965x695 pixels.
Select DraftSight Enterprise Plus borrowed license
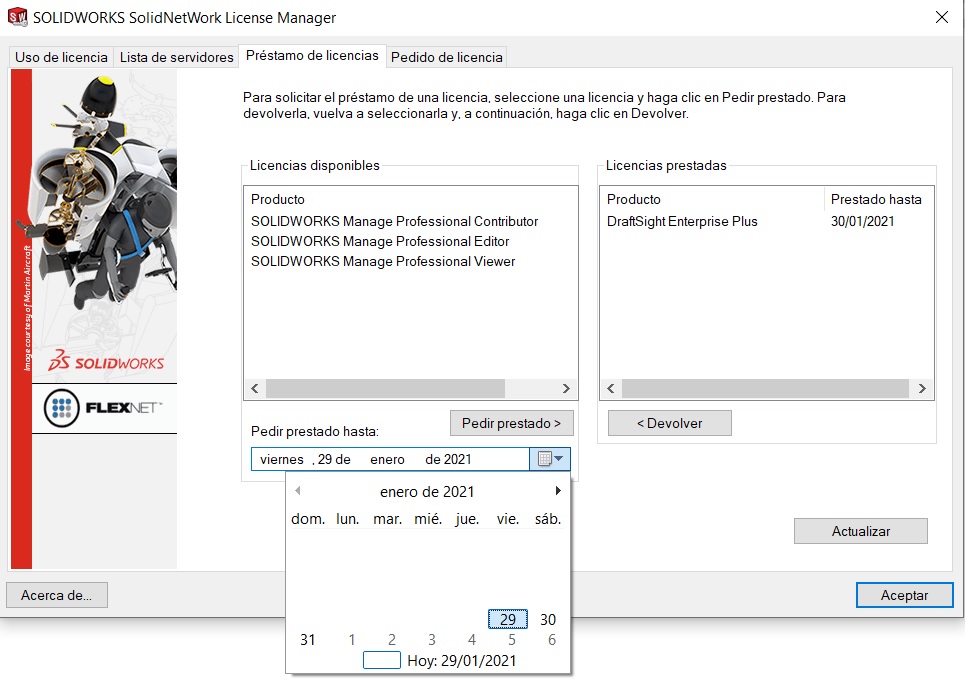click(682, 221)
